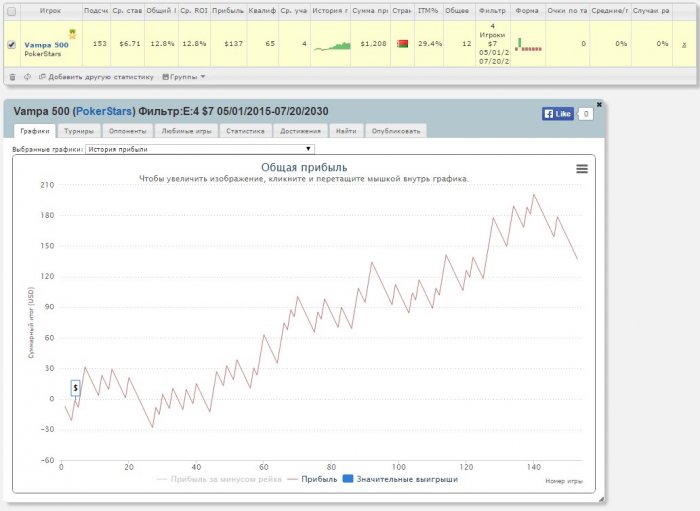Open the chart hamburger menu
This screenshot has height=511, width=700.
pos(582,169)
